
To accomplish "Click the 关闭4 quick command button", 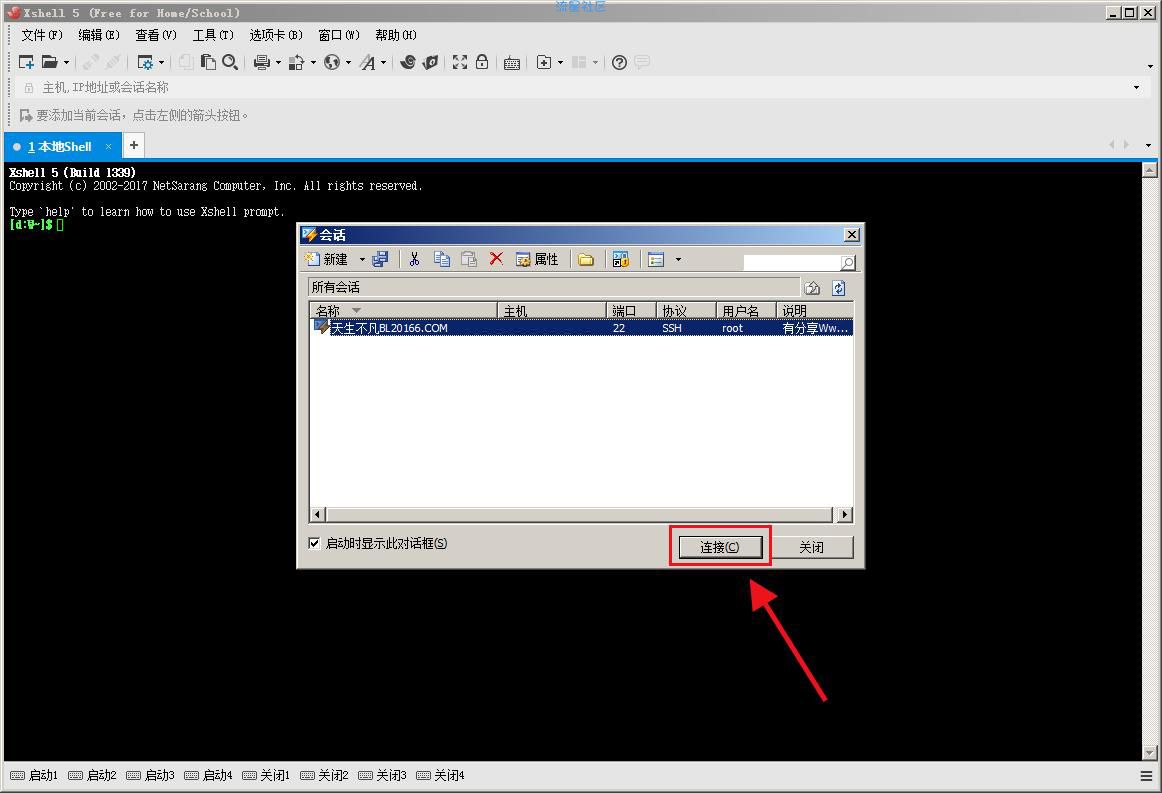I will pos(440,775).
